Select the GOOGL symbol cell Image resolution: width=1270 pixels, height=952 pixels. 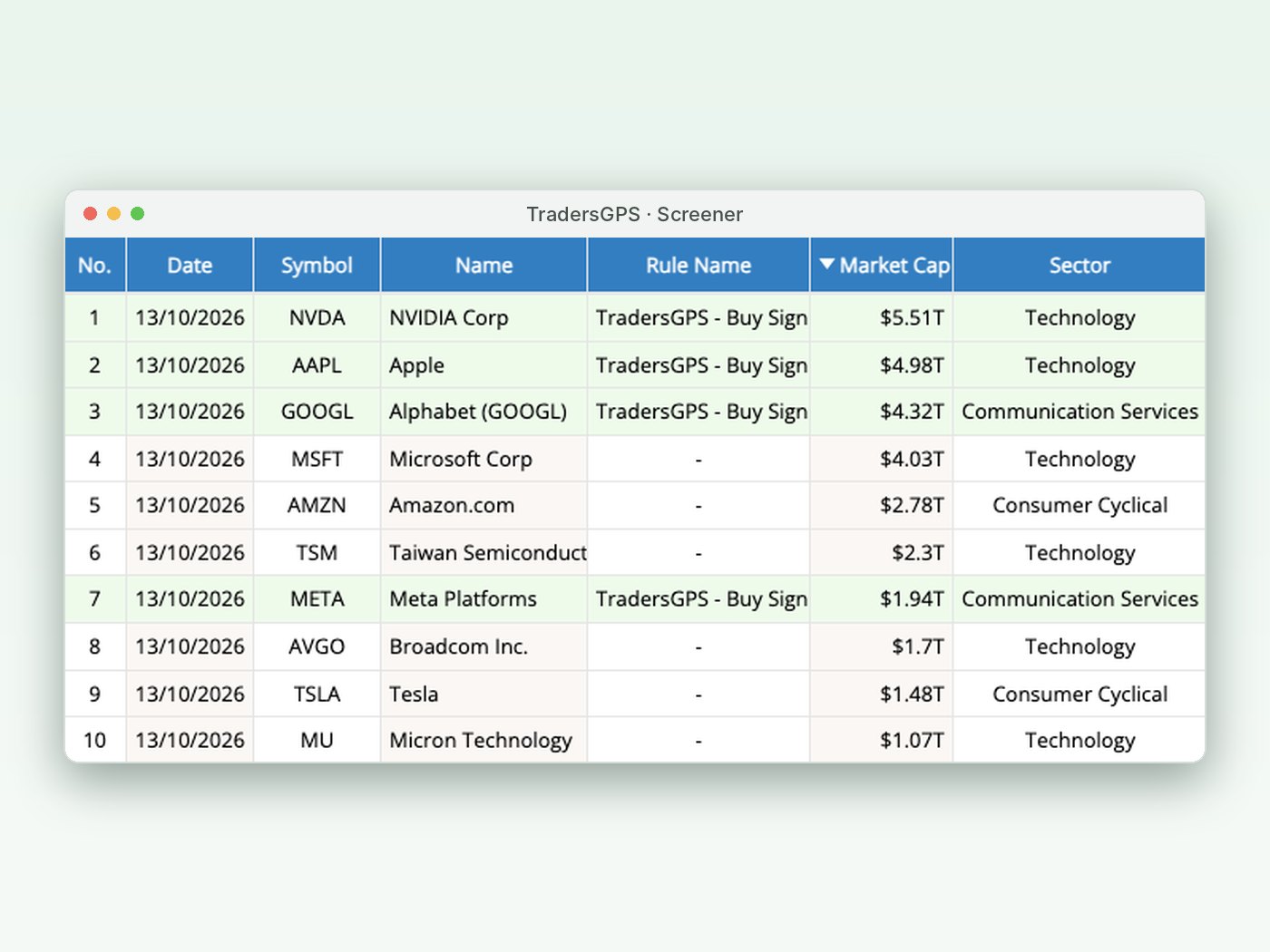[x=317, y=412]
